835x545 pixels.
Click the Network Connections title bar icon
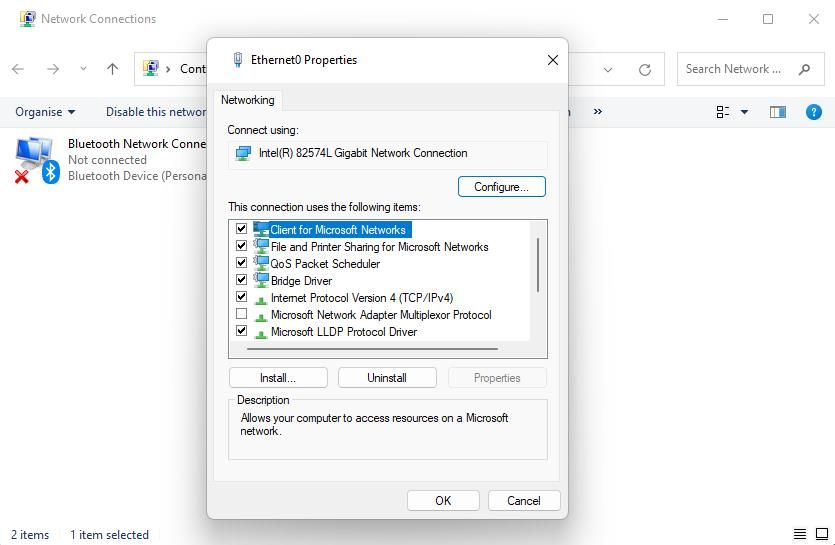coord(27,19)
